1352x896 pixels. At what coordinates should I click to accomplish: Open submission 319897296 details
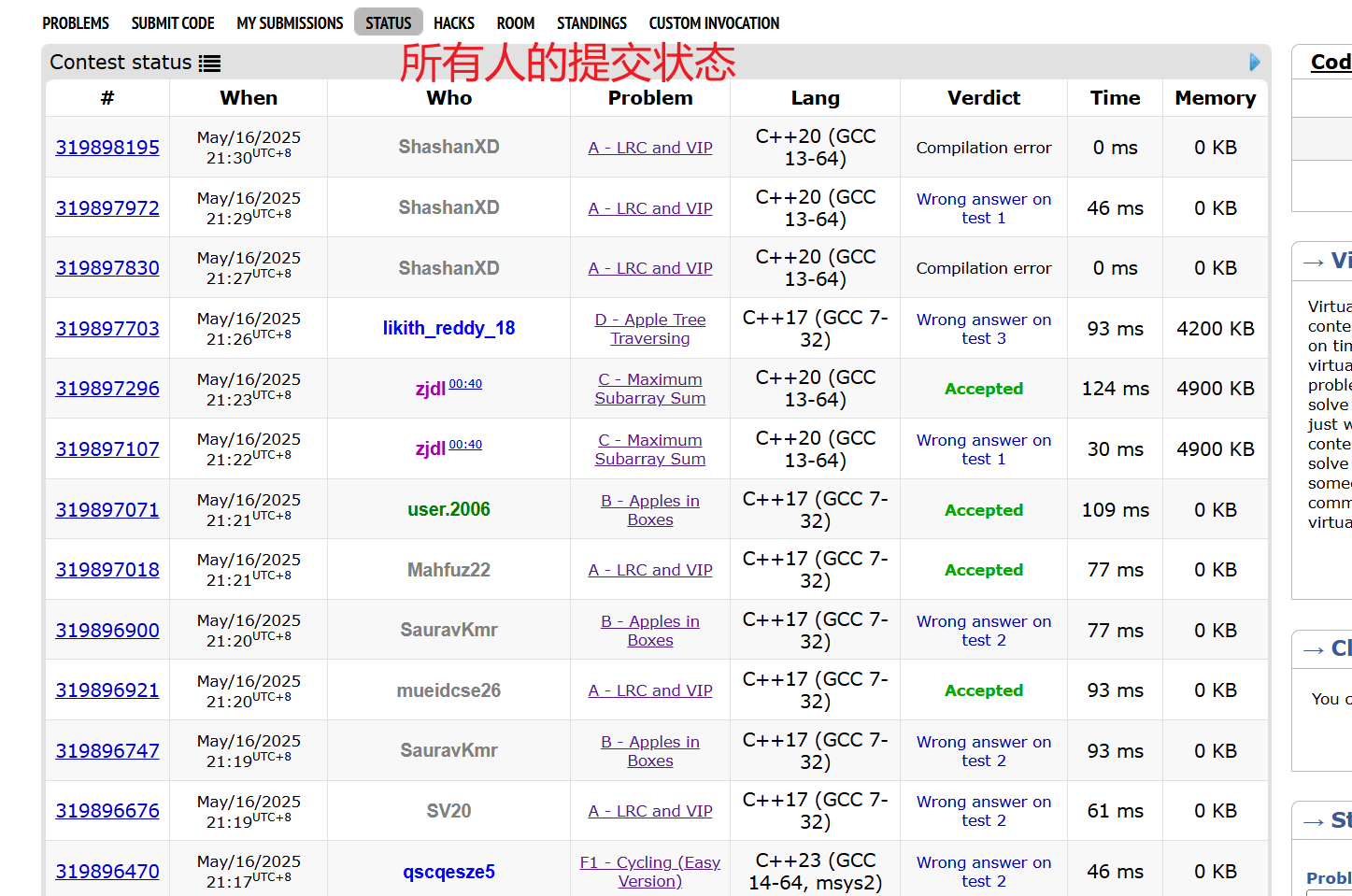(107, 389)
